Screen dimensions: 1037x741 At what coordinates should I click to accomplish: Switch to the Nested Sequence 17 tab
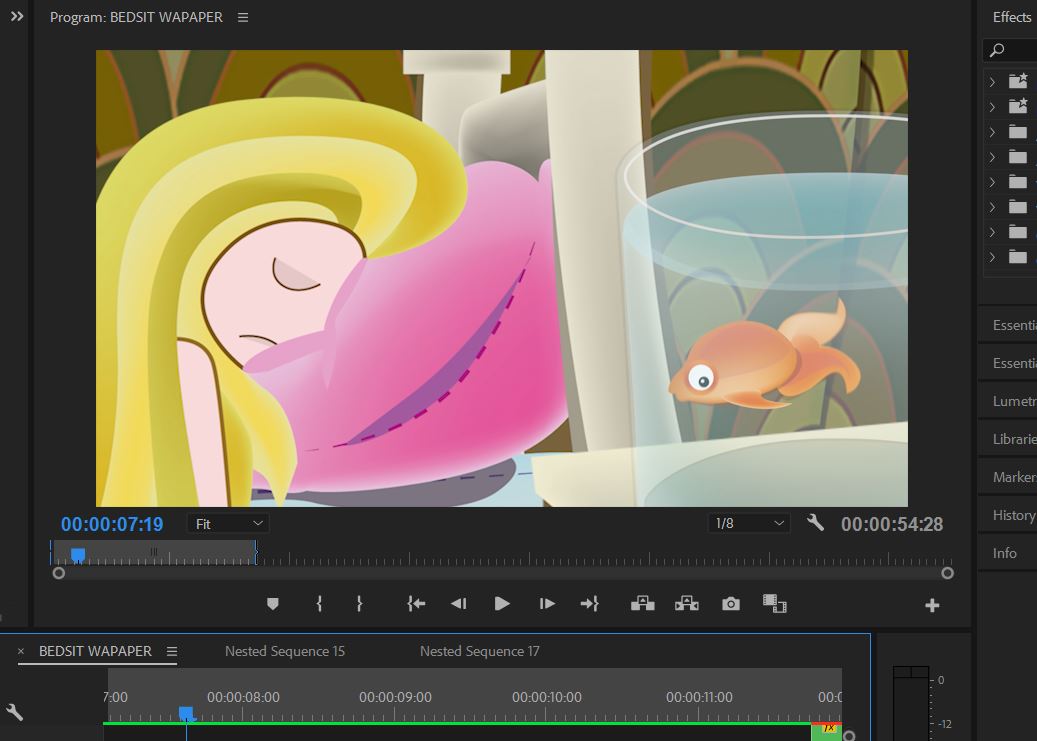point(479,652)
